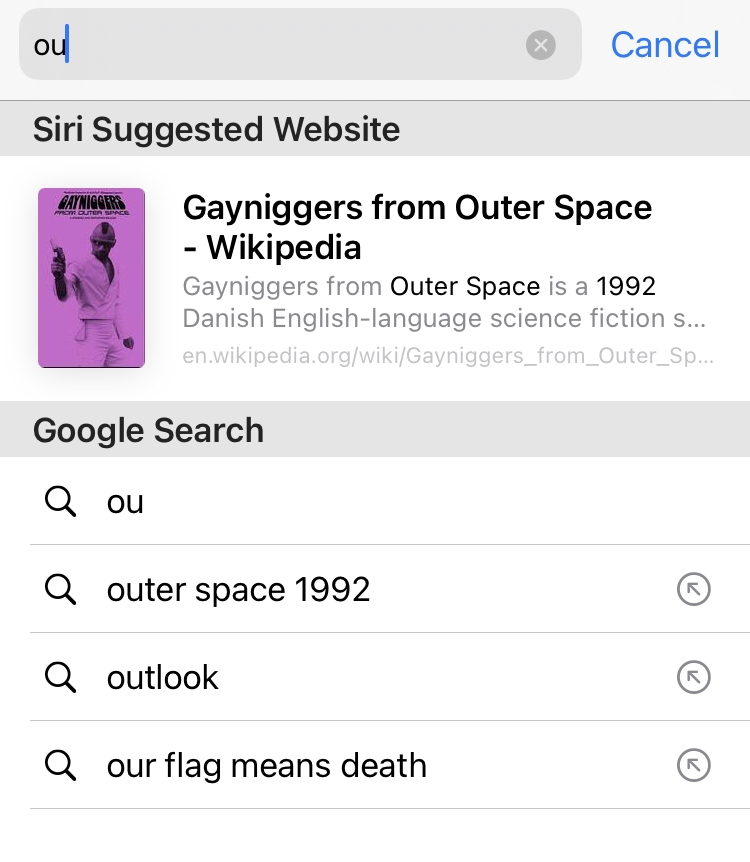Screen dimensions: 750x862
Task: Click magnifier icon beside 'ou' suggestion
Action: click(61, 502)
